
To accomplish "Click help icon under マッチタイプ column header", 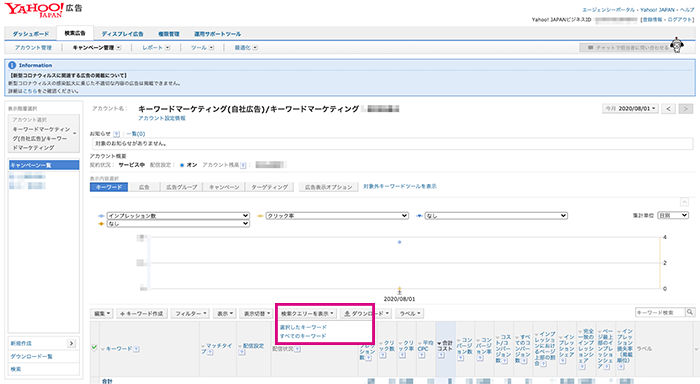I will click(210, 352).
